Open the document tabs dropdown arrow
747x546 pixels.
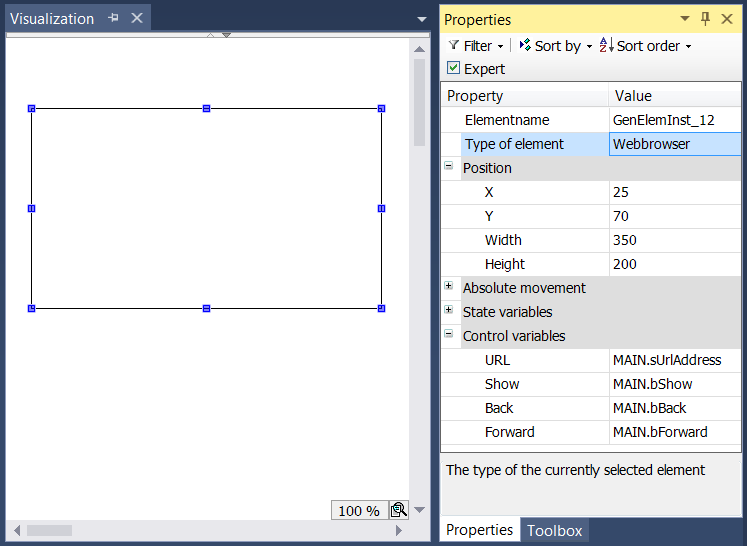(422, 20)
